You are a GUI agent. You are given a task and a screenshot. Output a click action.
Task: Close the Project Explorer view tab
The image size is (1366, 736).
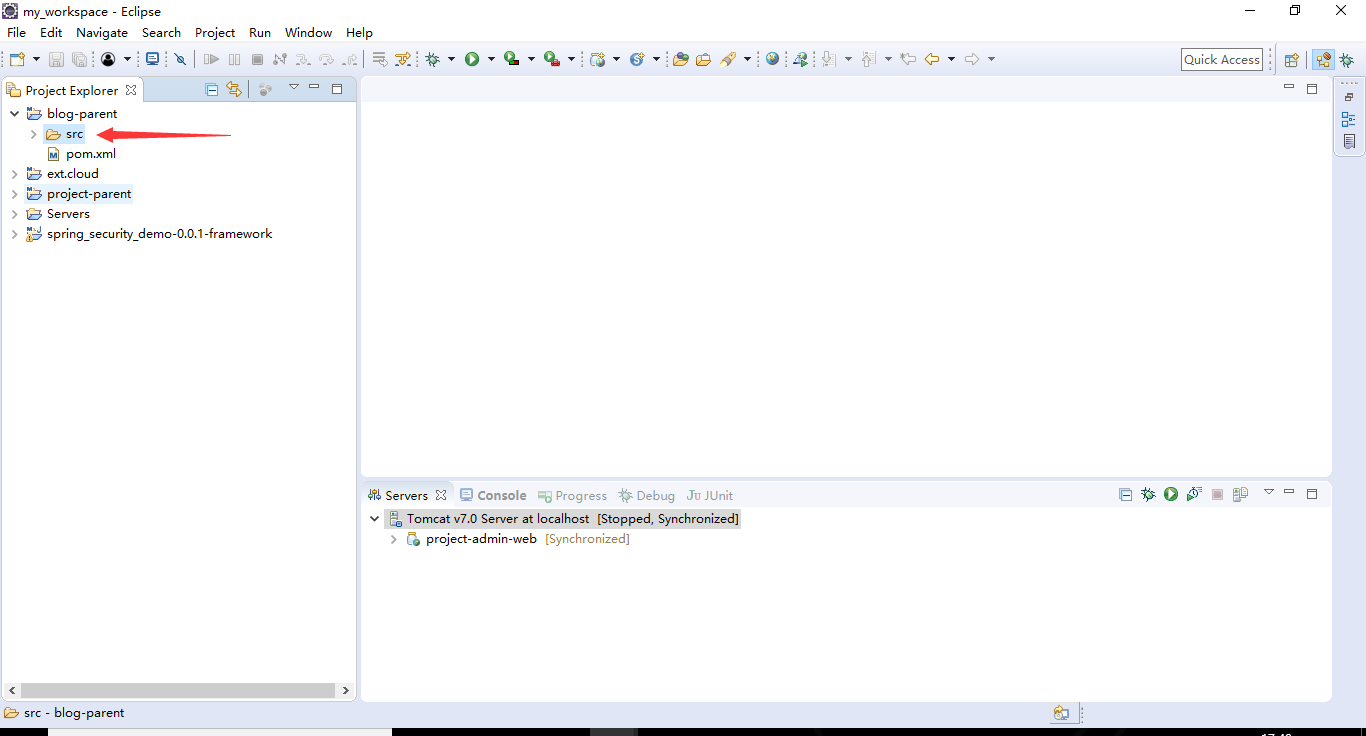(131, 90)
